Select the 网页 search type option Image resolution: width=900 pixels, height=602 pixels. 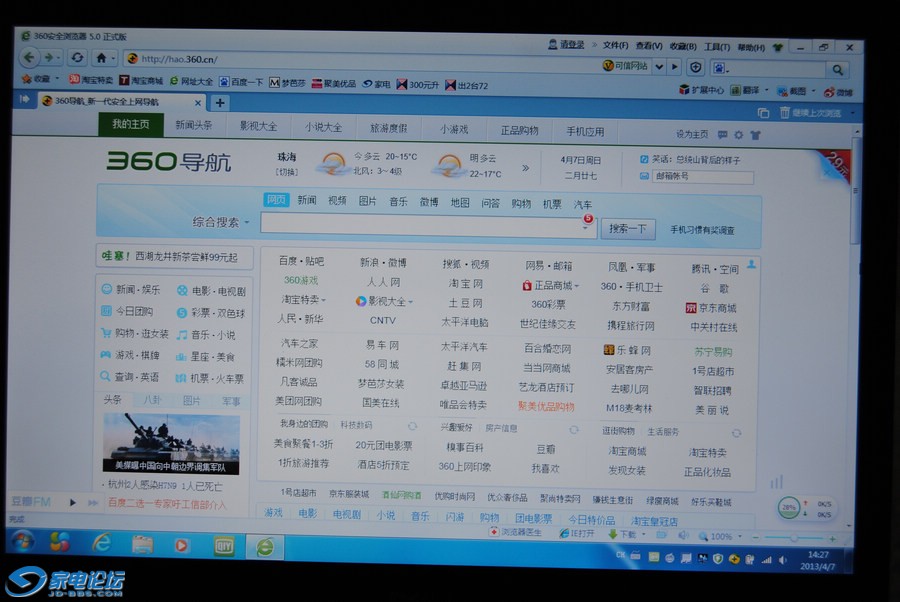tap(276, 201)
